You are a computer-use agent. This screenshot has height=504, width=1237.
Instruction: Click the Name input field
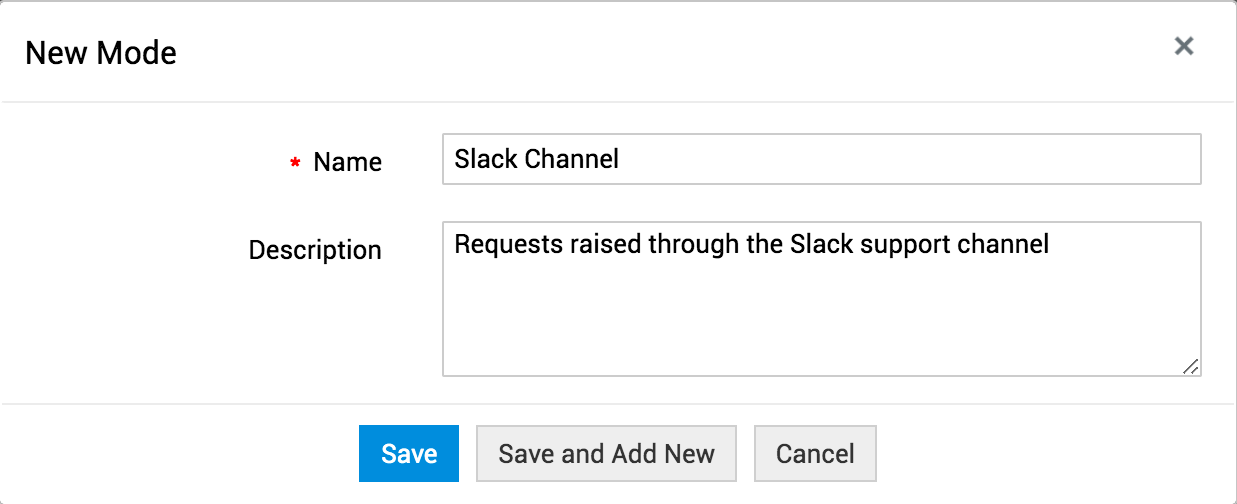tap(820, 160)
